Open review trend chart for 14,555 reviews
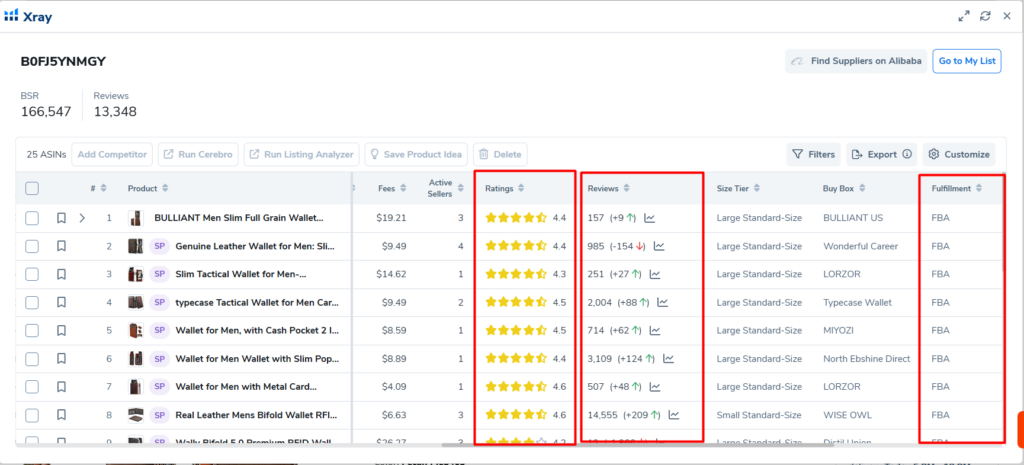The width and height of the screenshot is (1024, 465). [674, 415]
